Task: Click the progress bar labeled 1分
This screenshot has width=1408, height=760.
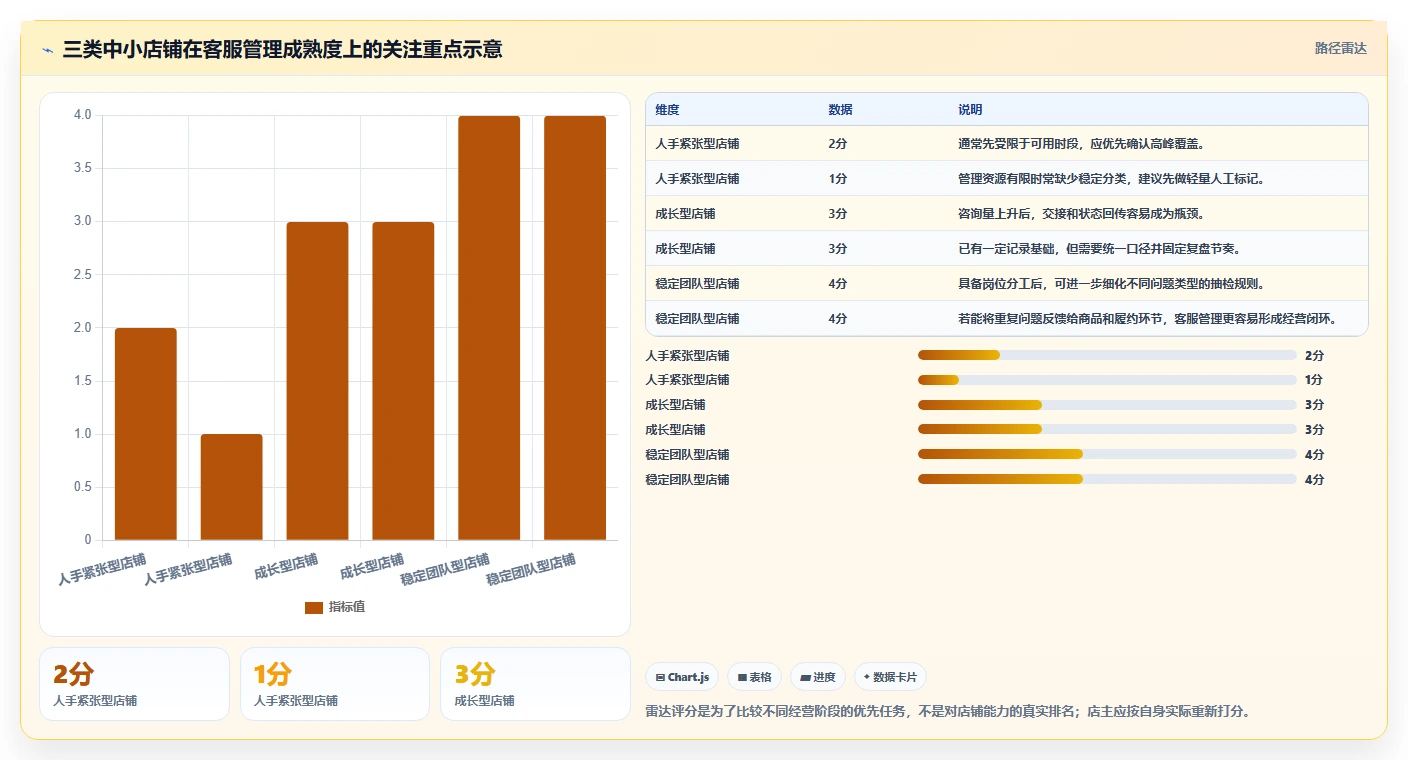Action: pos(1107,380)
